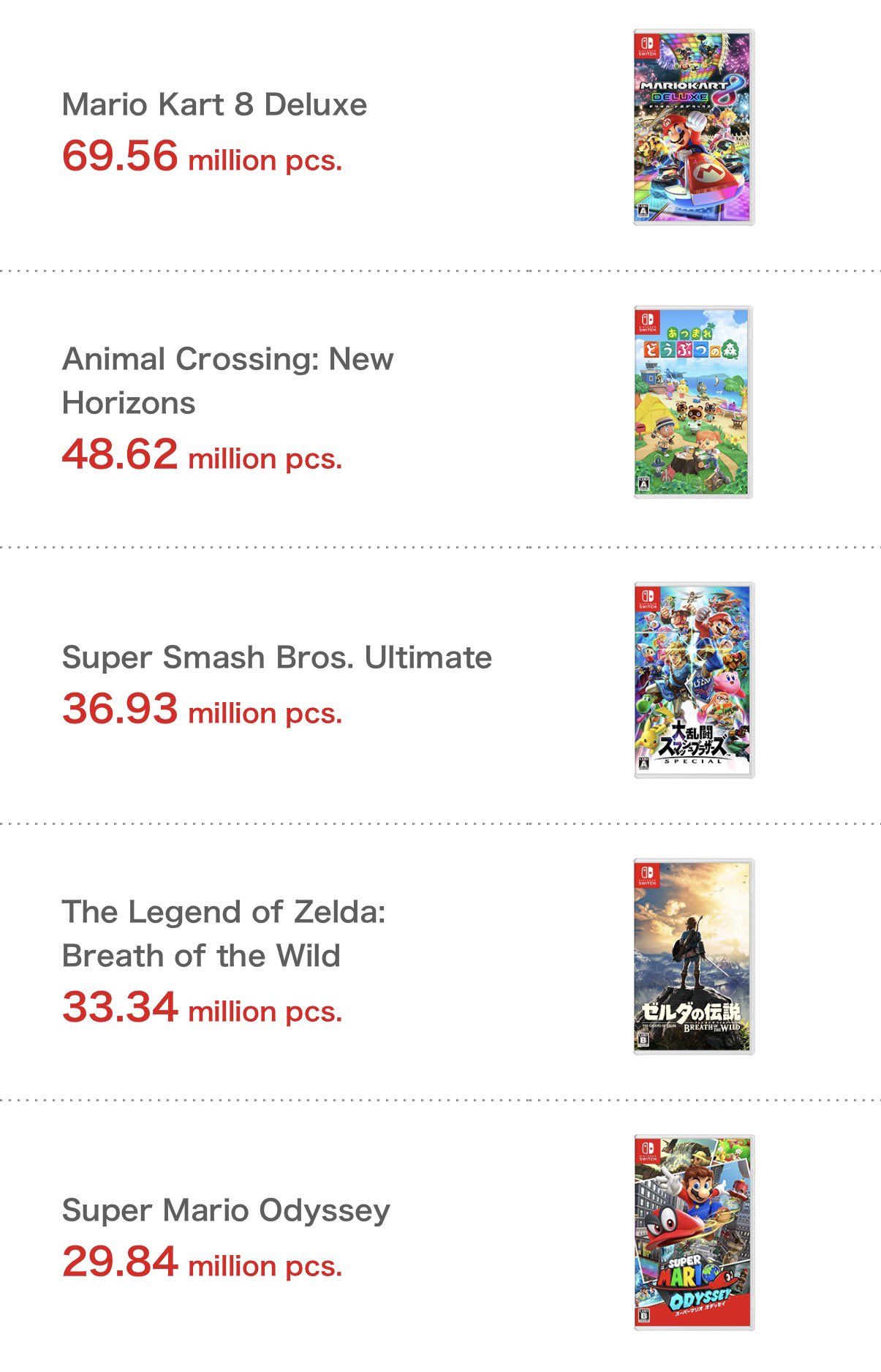The height and width of the screenshot is (1372, 881).
Task: Click the Mario Kart 8 Deluxe box art
Action: (693, 127)
